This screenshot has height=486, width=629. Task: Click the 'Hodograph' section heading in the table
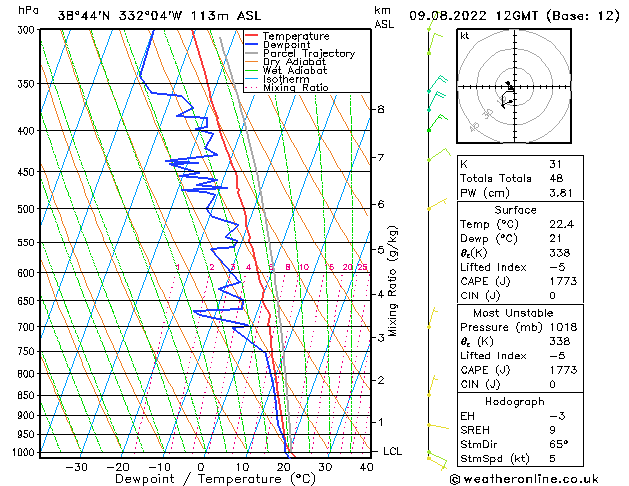515,402
